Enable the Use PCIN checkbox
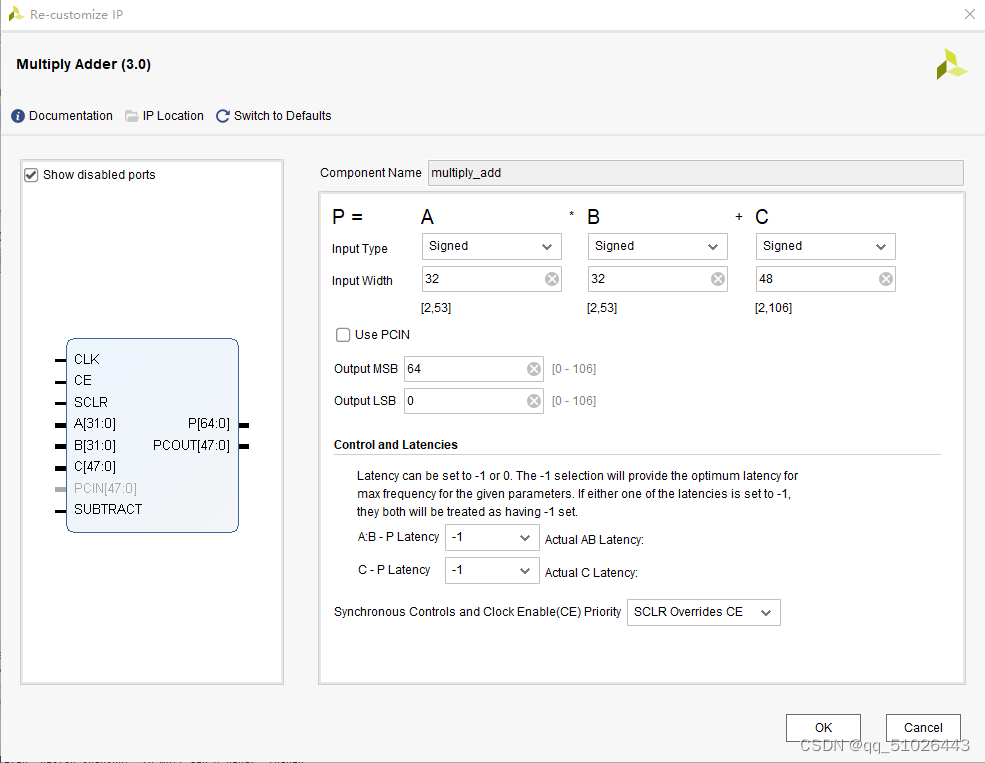 click(x=343, y=335)
